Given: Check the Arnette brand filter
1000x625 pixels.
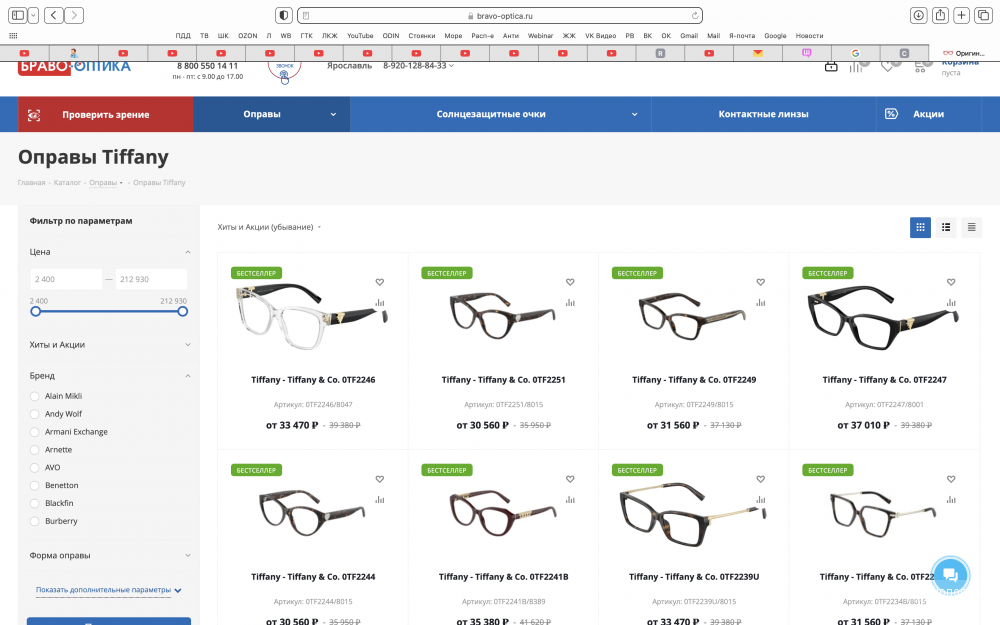Looking at the screenshot, I should tap(34, 450).
